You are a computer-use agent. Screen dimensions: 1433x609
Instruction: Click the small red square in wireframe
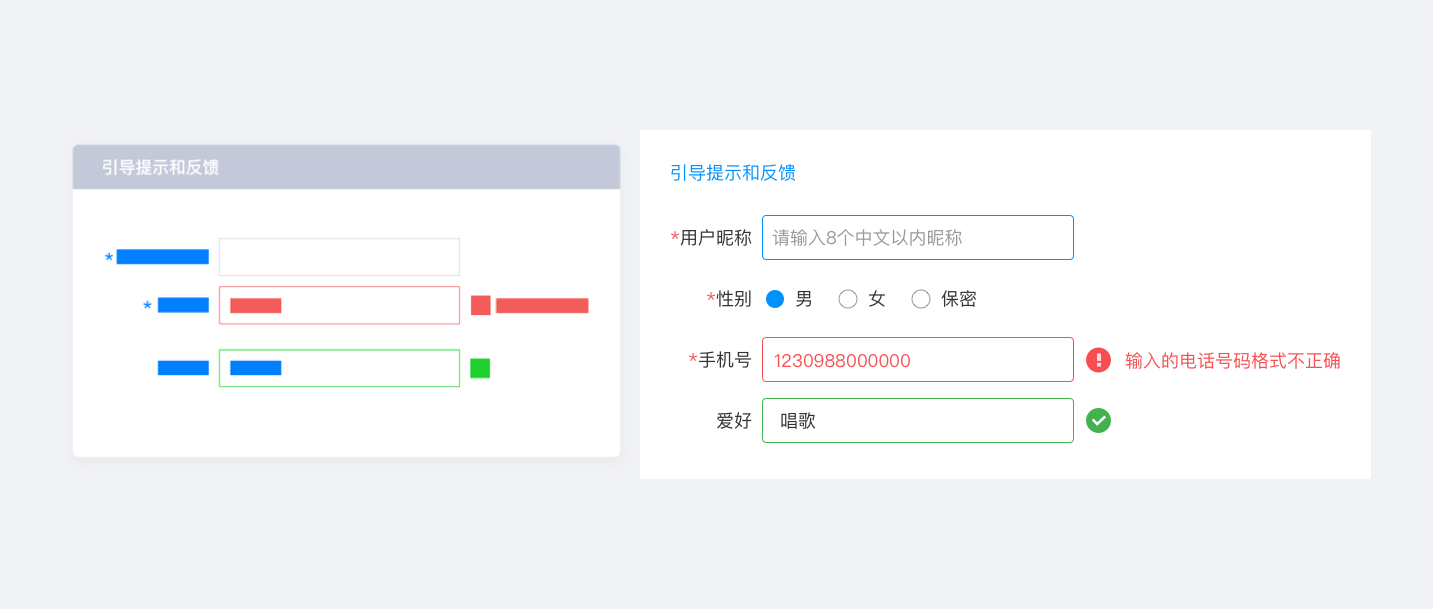[x=480, y=305]
